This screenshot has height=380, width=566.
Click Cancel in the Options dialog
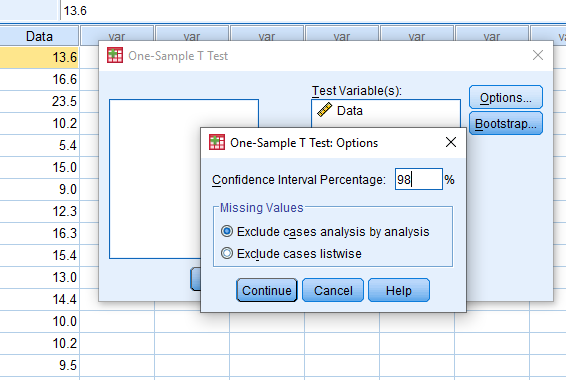point(333,290)
